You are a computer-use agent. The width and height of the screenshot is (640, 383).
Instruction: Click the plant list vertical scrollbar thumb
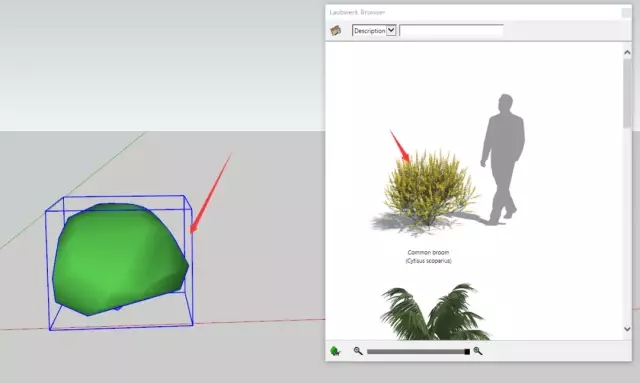[627, 93]
